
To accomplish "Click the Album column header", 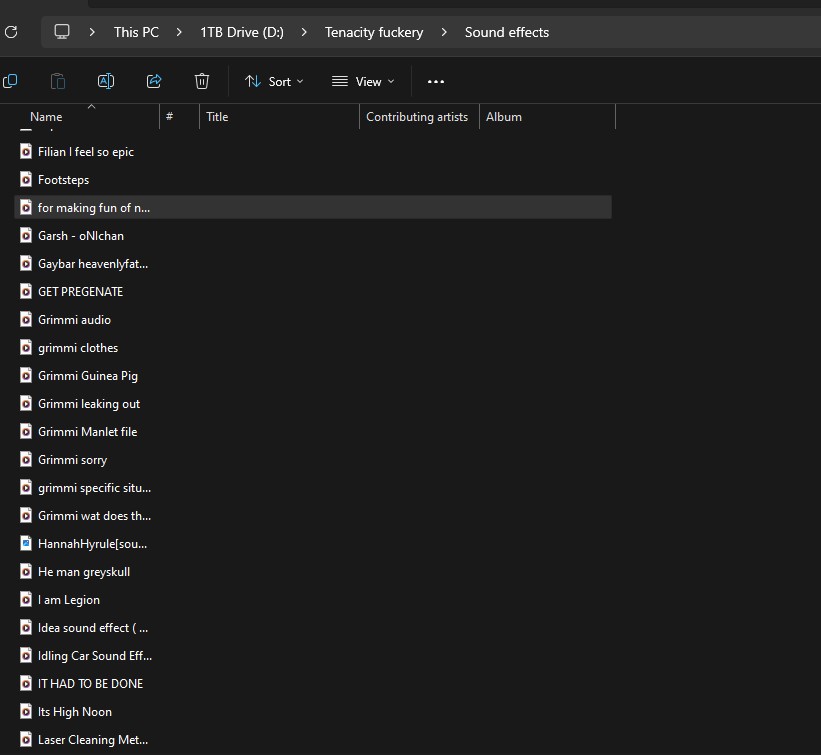I will pyautogui.click(x=504, y=117).
